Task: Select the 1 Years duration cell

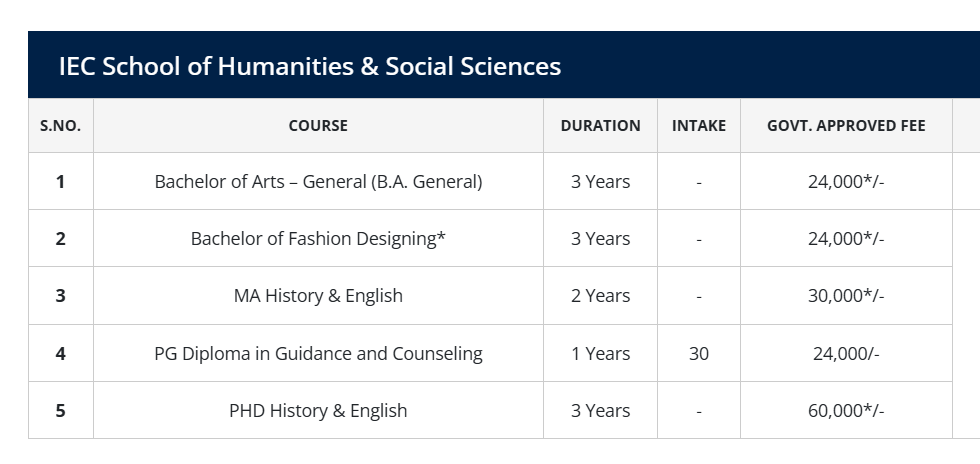Action: pos(600,354)
